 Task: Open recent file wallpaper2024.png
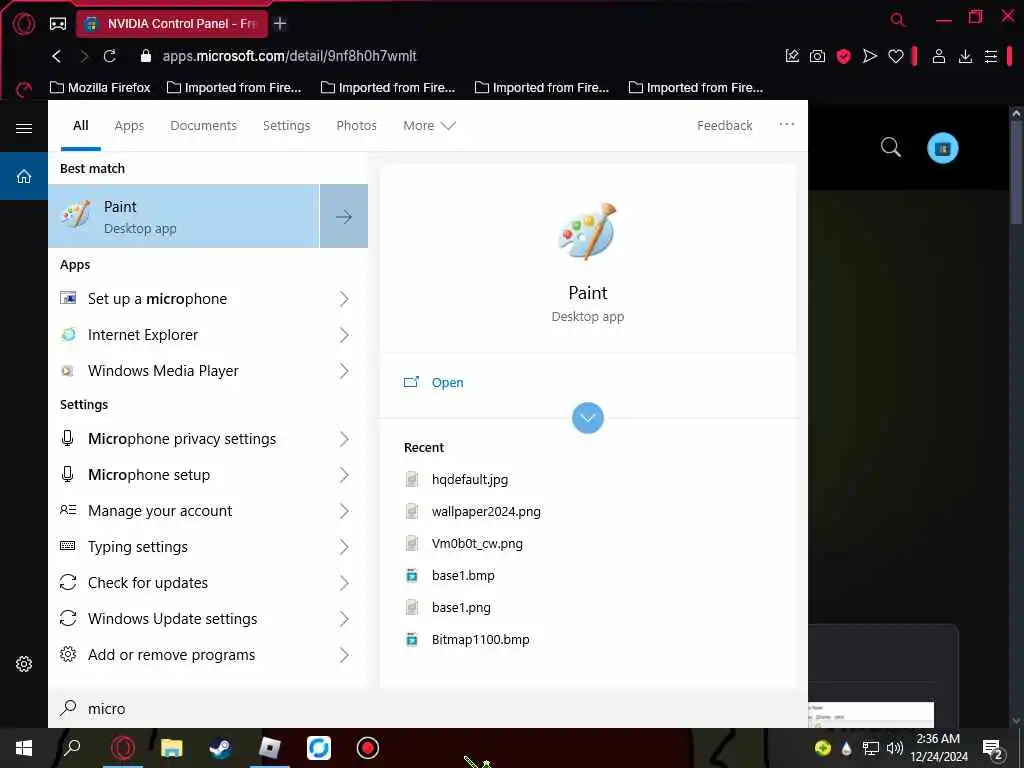pyautogui.click(x=486, y=511)
